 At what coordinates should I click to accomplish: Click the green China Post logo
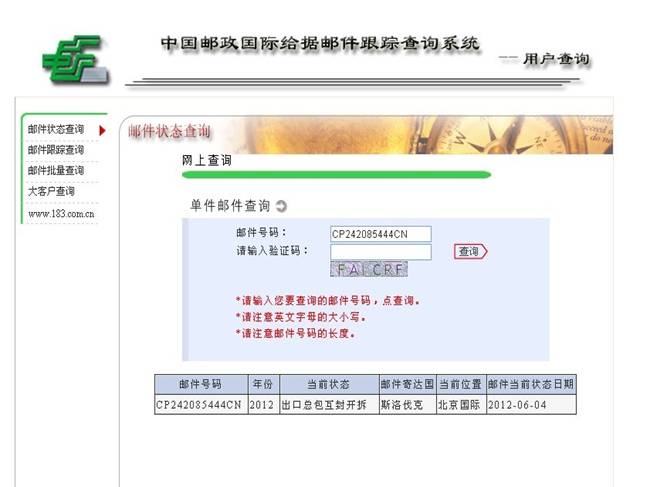point(73,58)
